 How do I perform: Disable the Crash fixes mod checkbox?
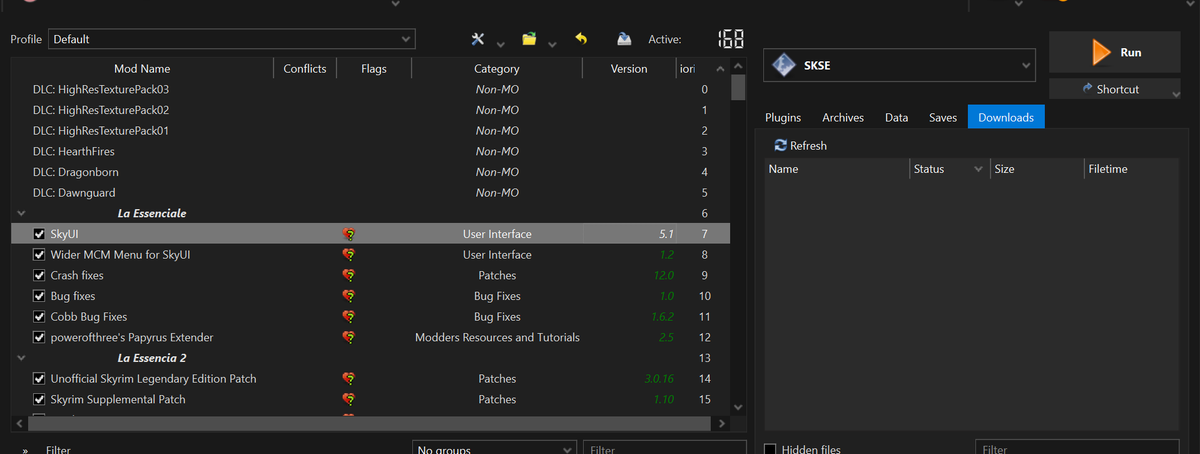click(x=40, y=275)
